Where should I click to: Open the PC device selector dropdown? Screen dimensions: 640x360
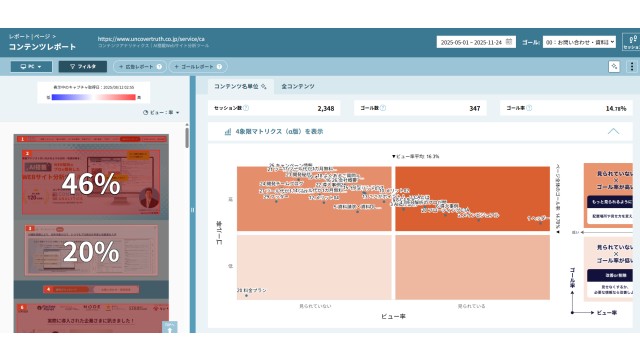coord(31,67)
